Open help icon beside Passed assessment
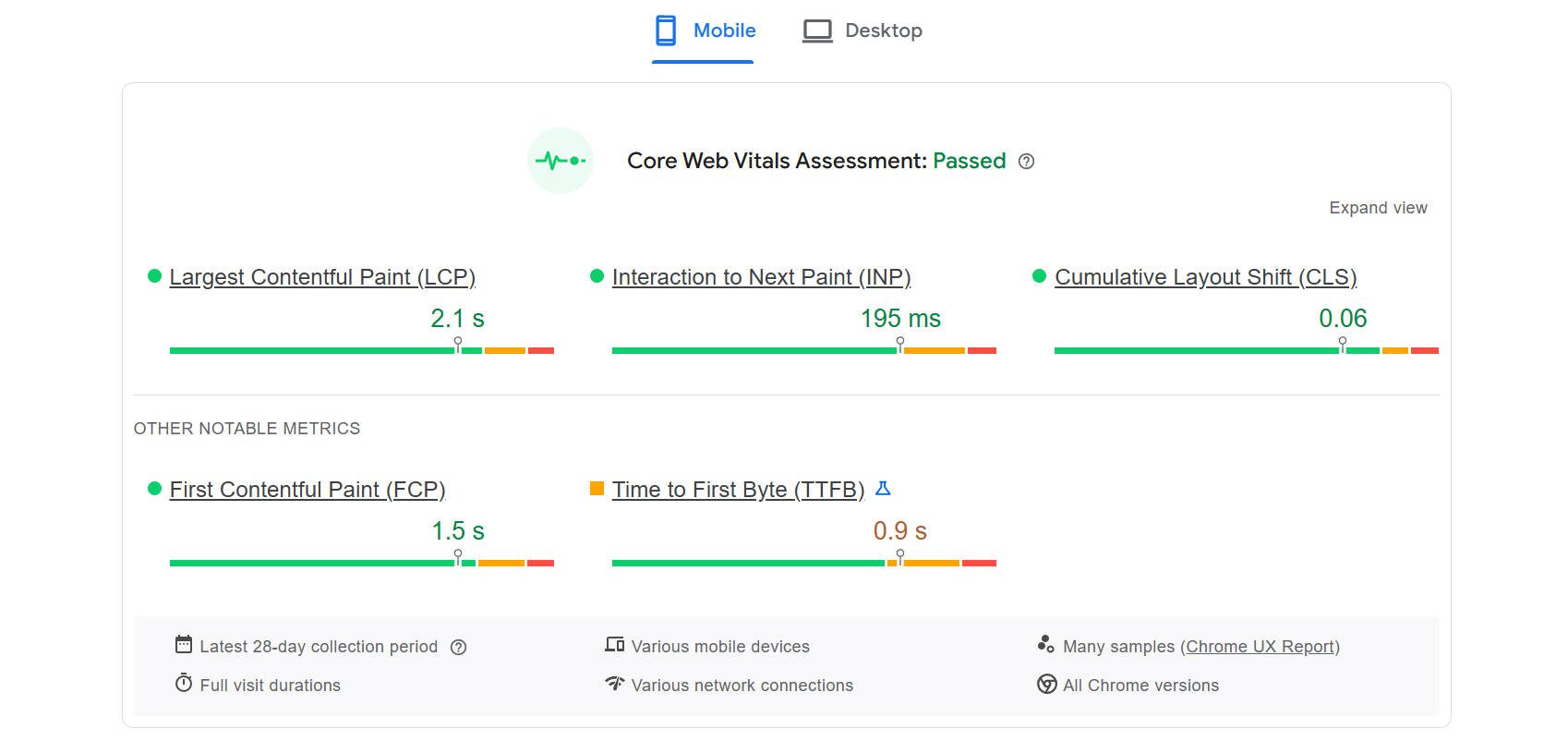The height and width of the screenshot is (741, 1568). coord(1026,162)
